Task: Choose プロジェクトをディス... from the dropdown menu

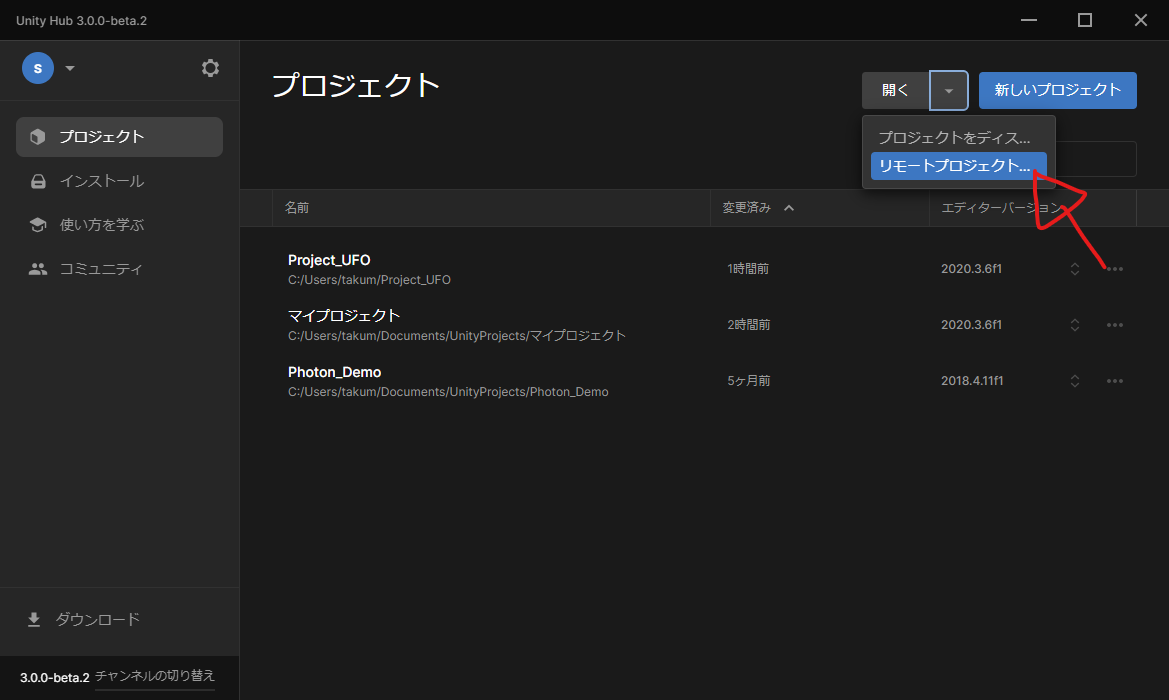Action: [x=958, y=138]
